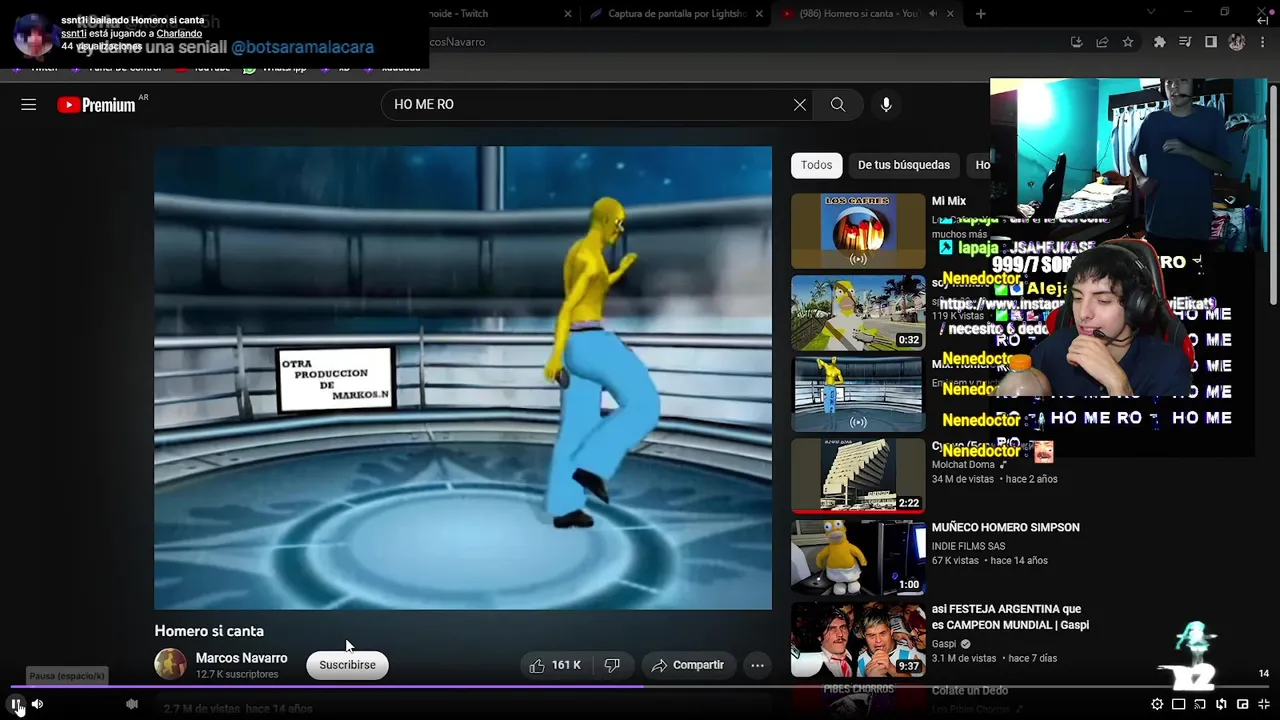Like the video with 161 K

(x=555, y=665)
